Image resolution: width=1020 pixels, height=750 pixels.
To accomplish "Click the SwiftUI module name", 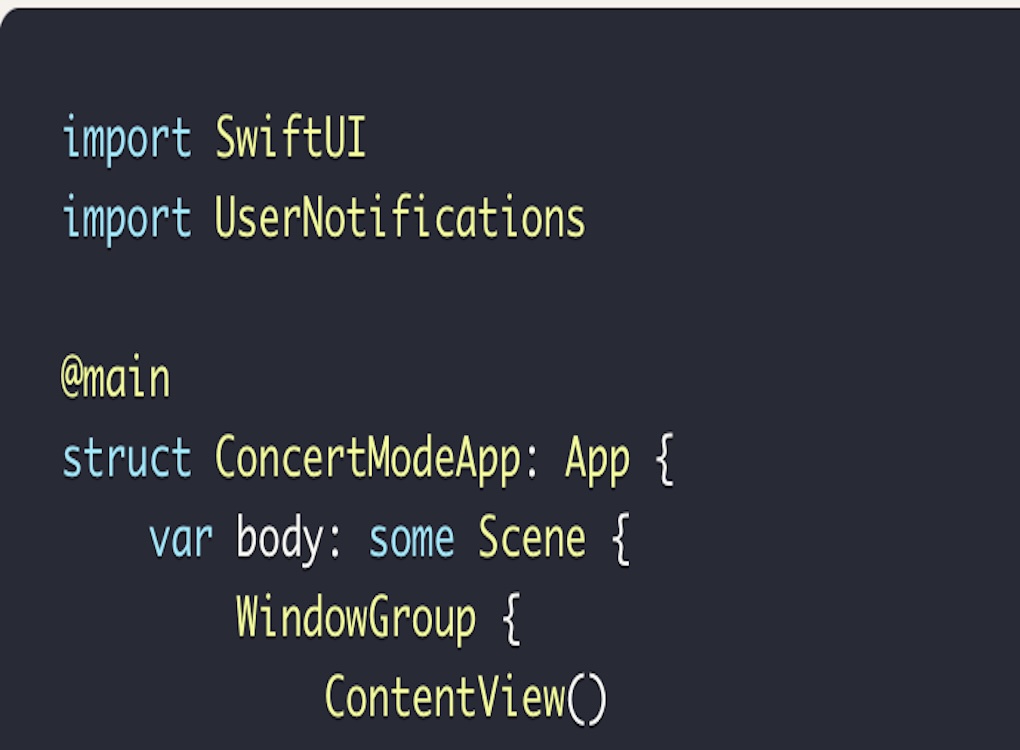I will point(290,138).
